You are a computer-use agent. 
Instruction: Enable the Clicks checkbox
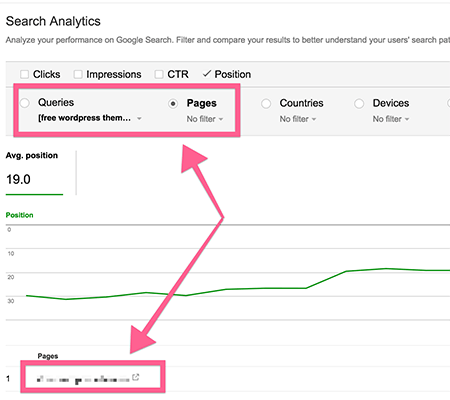click(24, 74)
